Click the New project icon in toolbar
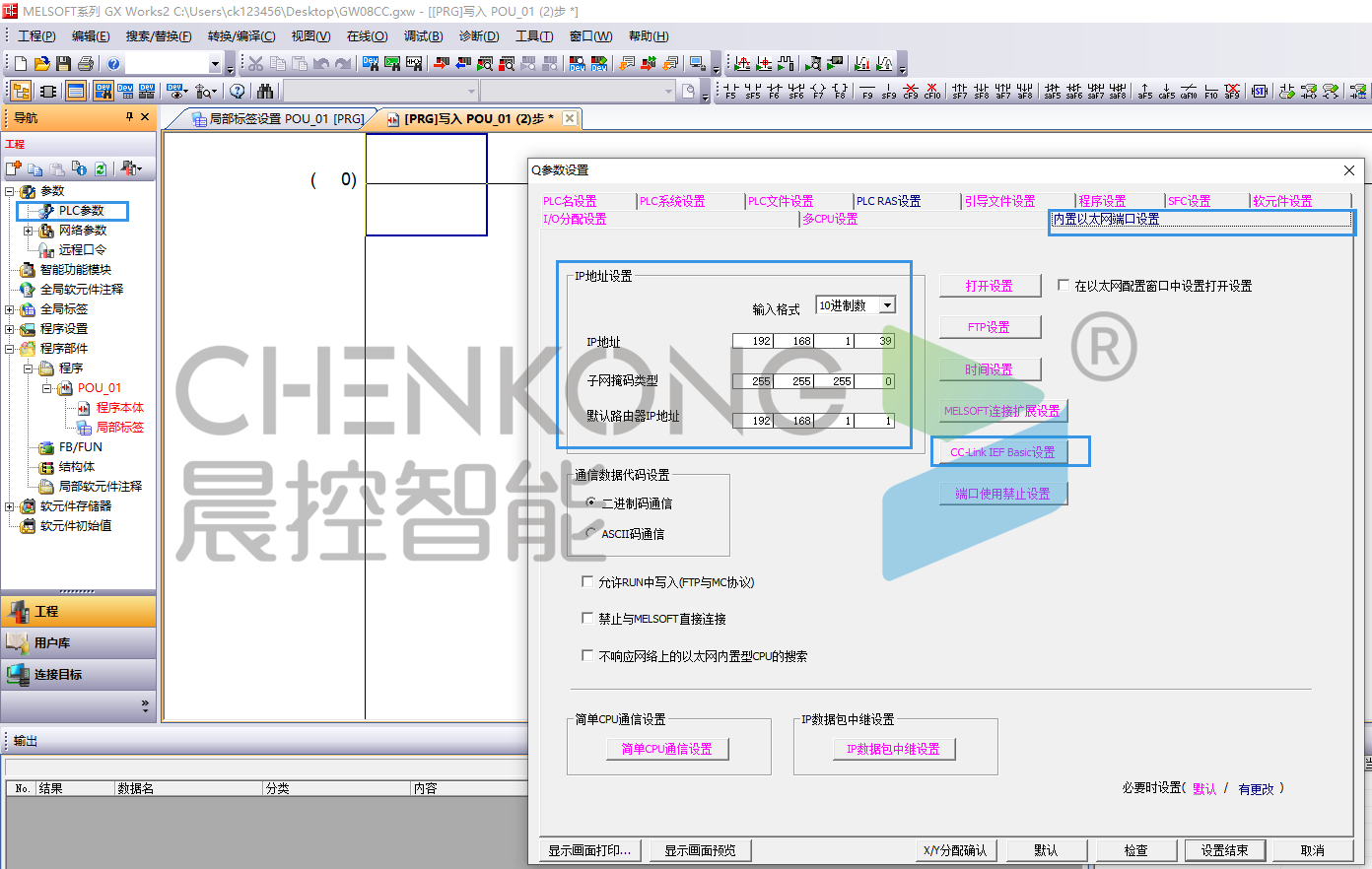The height and width of the screenshot is (869, 1372). click(20, 64)
